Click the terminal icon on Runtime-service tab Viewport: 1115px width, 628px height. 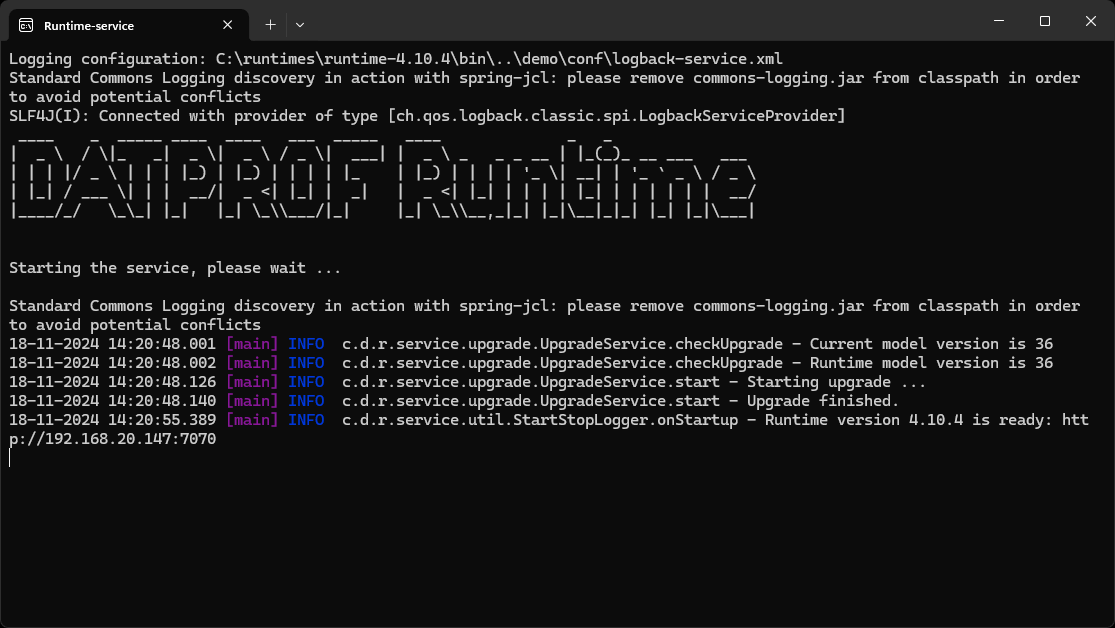[26, 26]
